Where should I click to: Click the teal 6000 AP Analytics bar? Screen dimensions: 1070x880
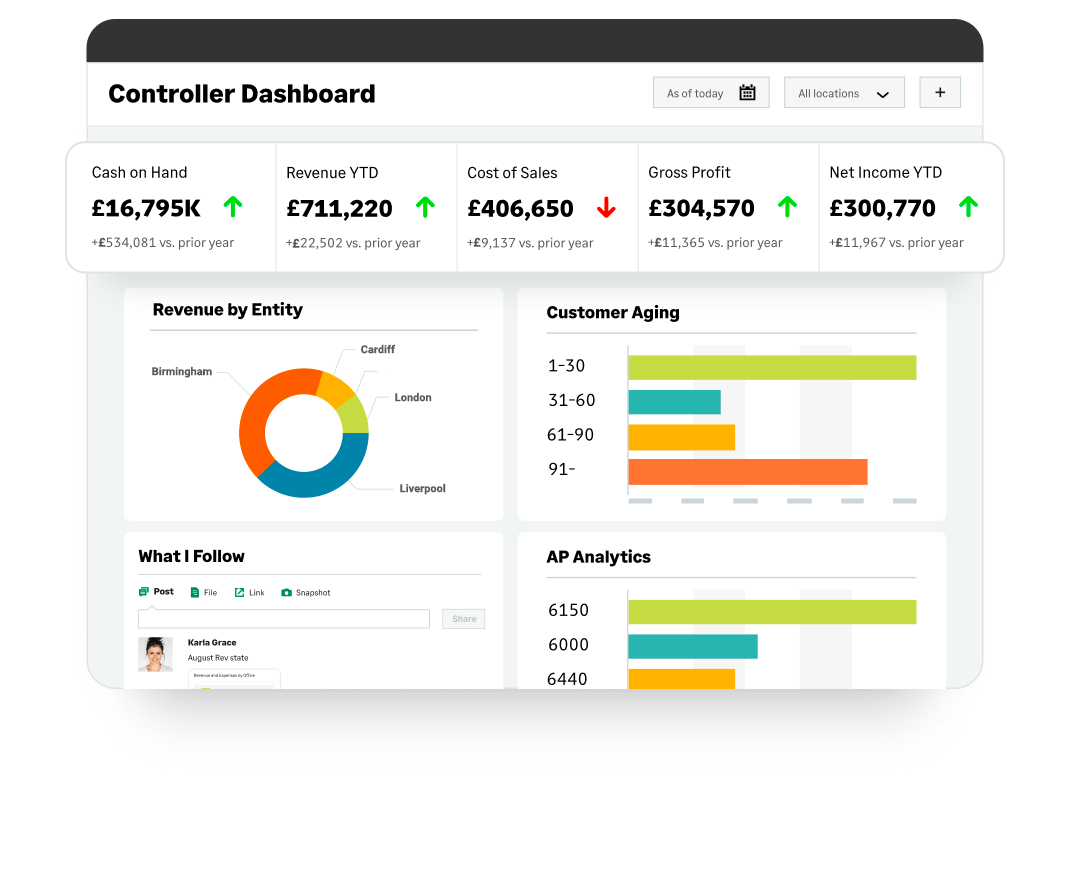point(693,646)
